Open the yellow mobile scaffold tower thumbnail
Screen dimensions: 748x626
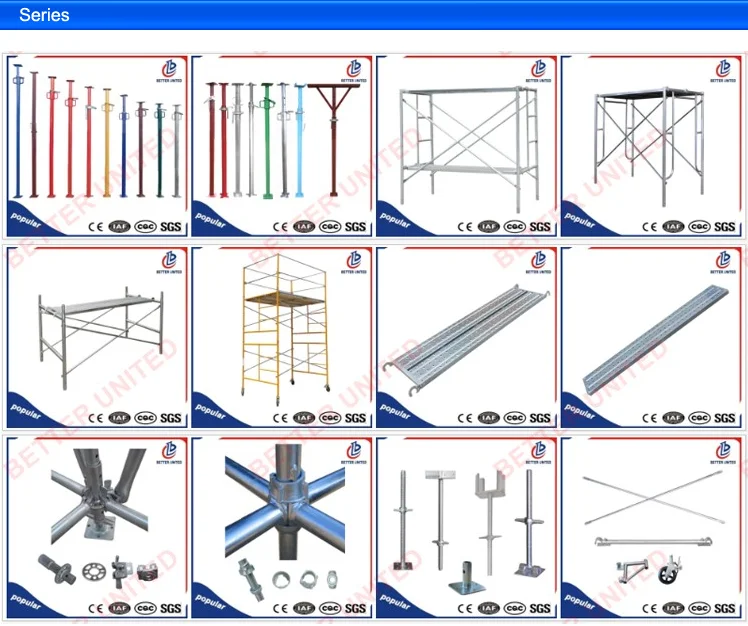[282, 337]
